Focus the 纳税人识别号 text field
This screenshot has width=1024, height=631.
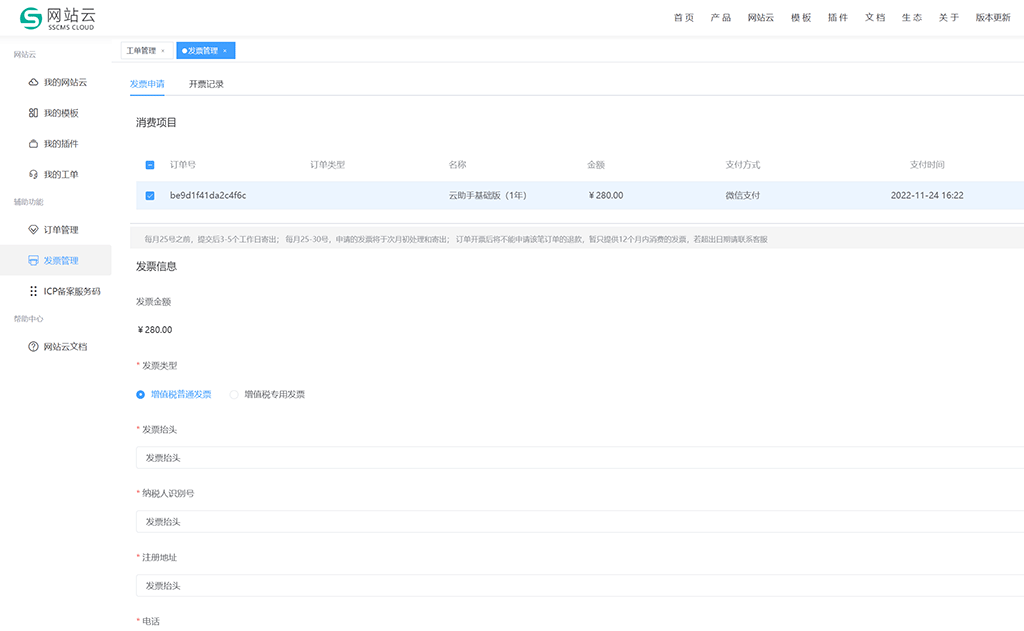pos(580,522)
